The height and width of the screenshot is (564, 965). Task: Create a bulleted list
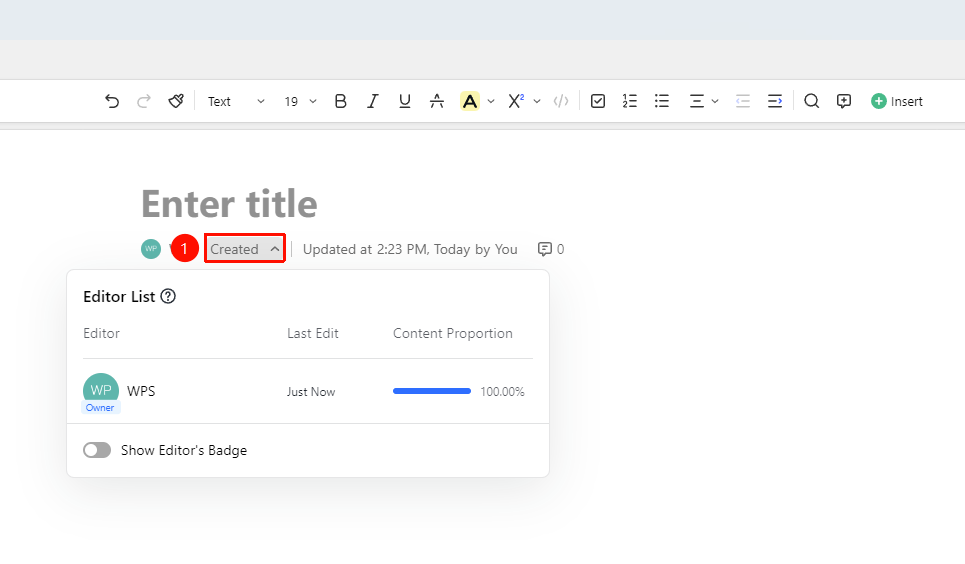click(x=662, y=101)
